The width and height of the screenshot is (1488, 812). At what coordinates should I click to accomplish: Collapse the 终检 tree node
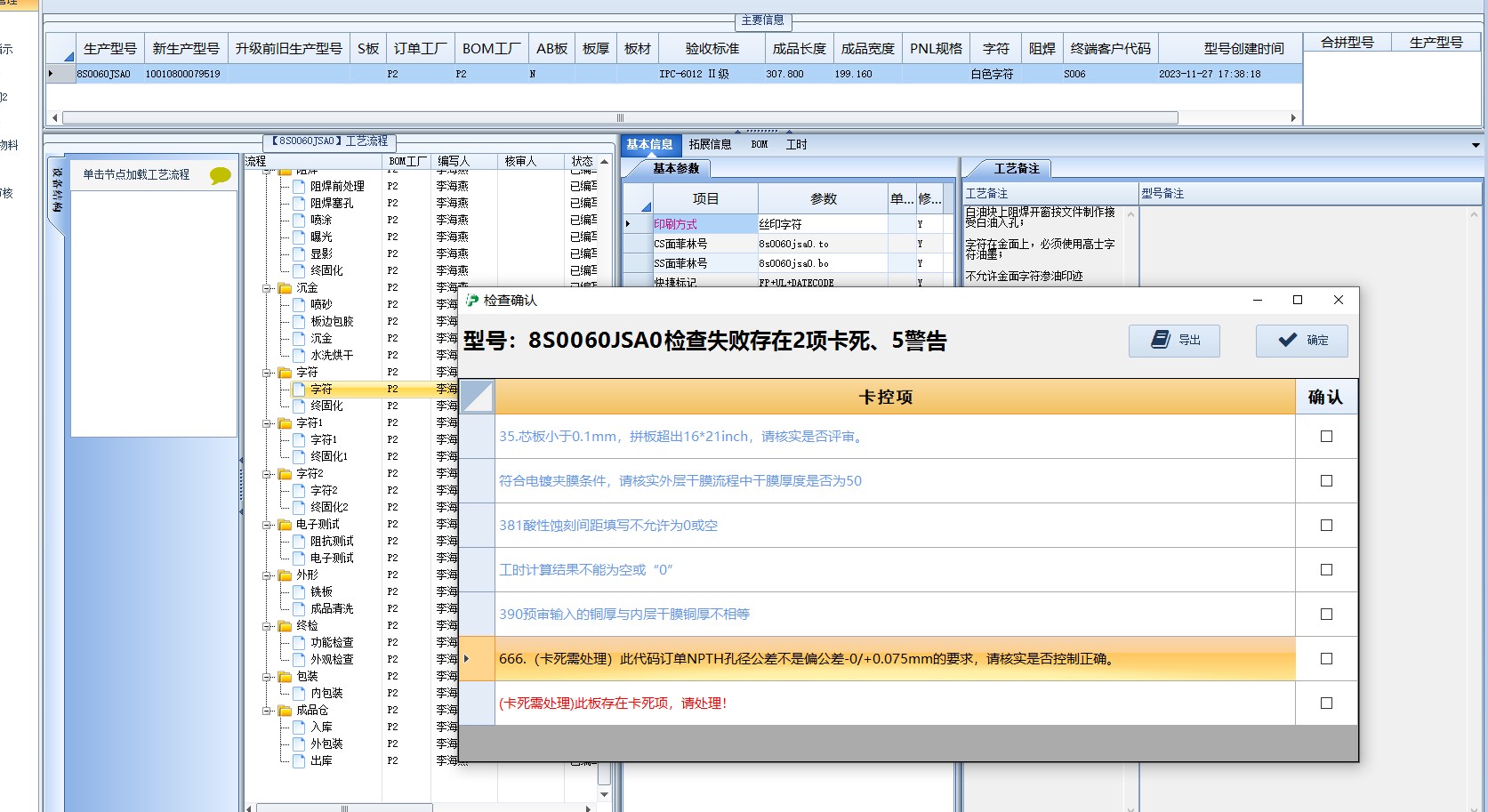click(x=267, y=626)
